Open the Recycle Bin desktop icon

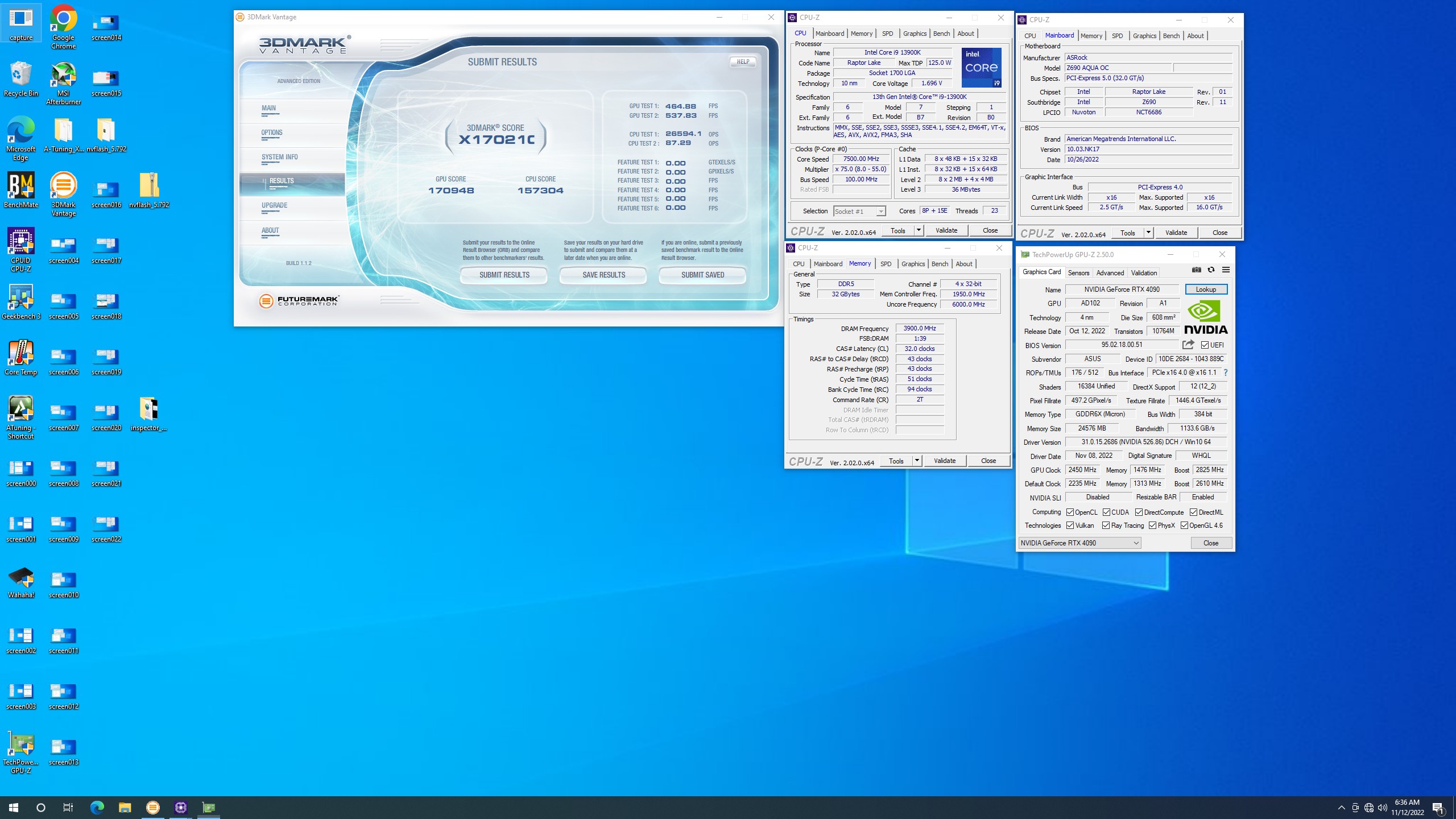pos(21,78)
